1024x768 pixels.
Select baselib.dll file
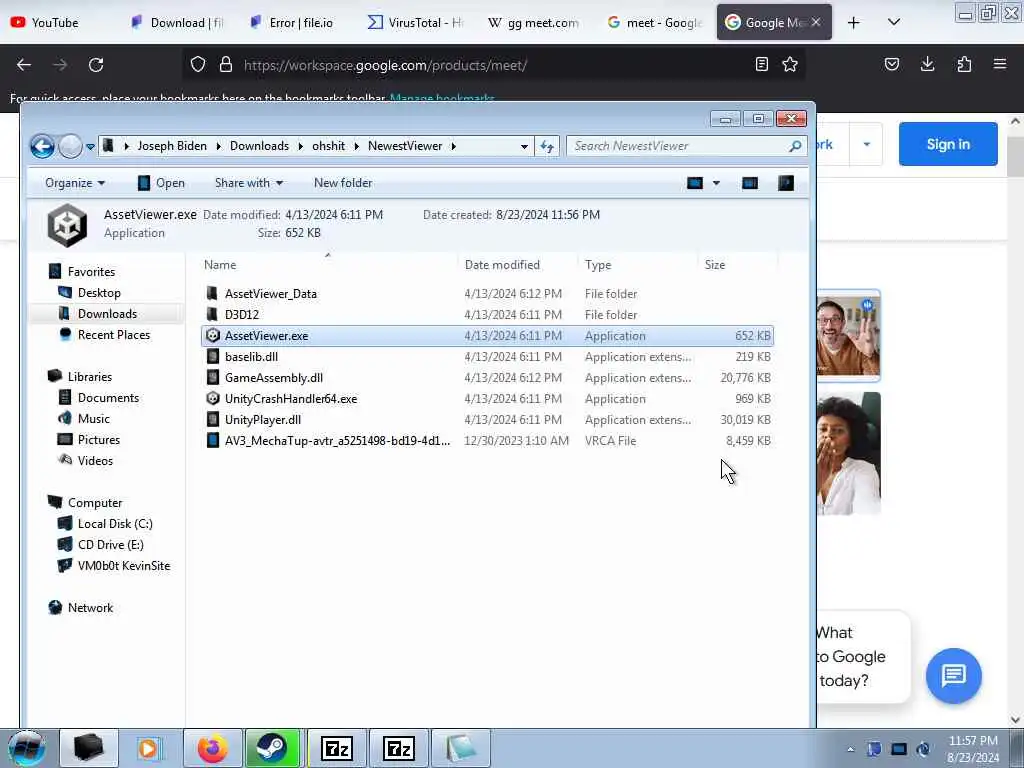click(x=488, y=357)
